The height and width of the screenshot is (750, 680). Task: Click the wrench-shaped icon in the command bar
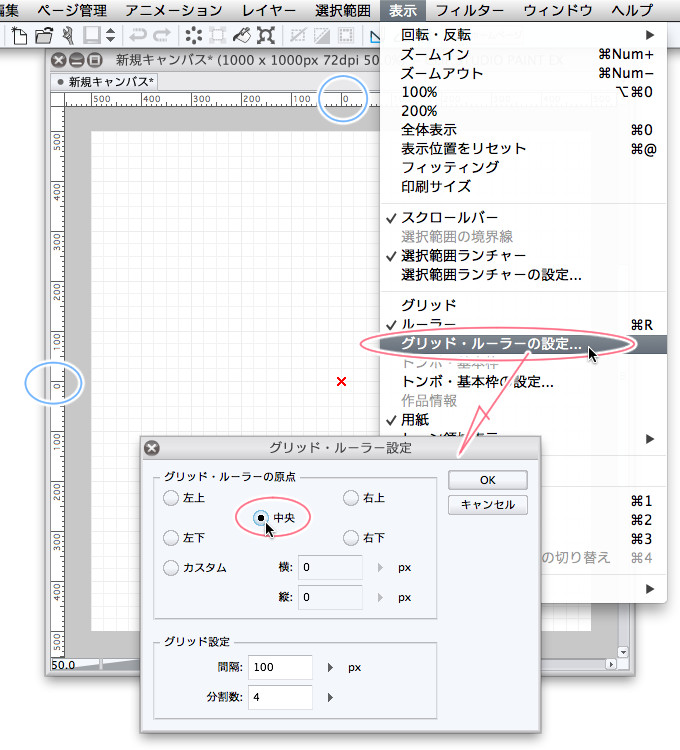[x=68, y=35]
